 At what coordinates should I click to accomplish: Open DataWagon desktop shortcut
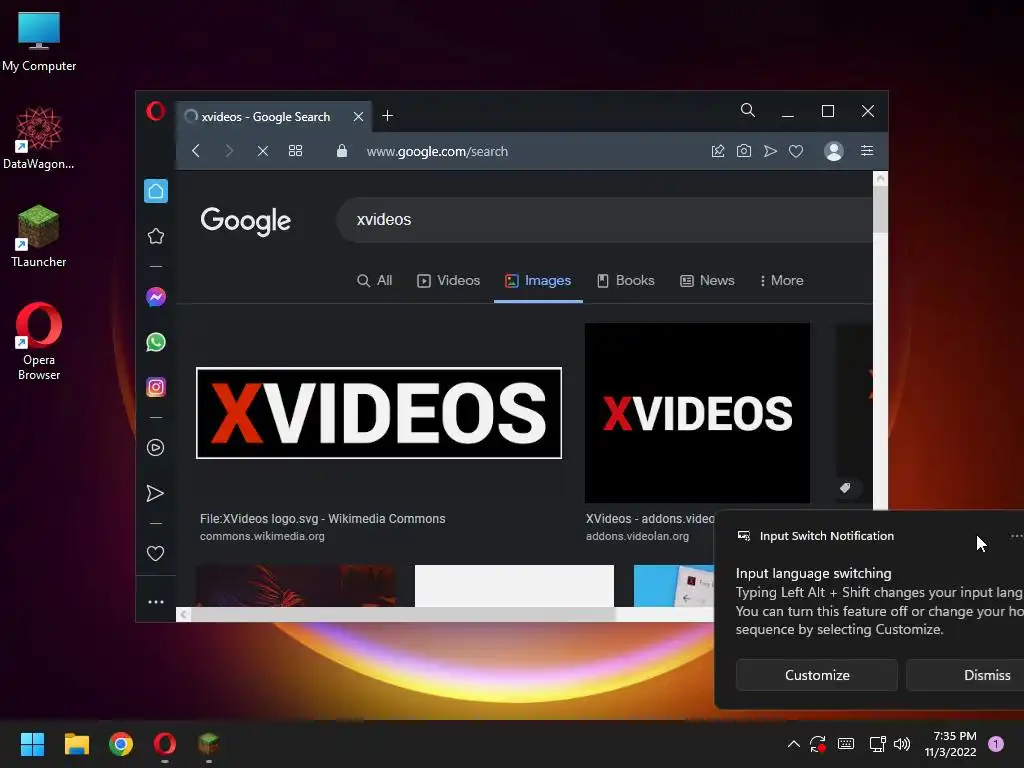coord(39,138)
